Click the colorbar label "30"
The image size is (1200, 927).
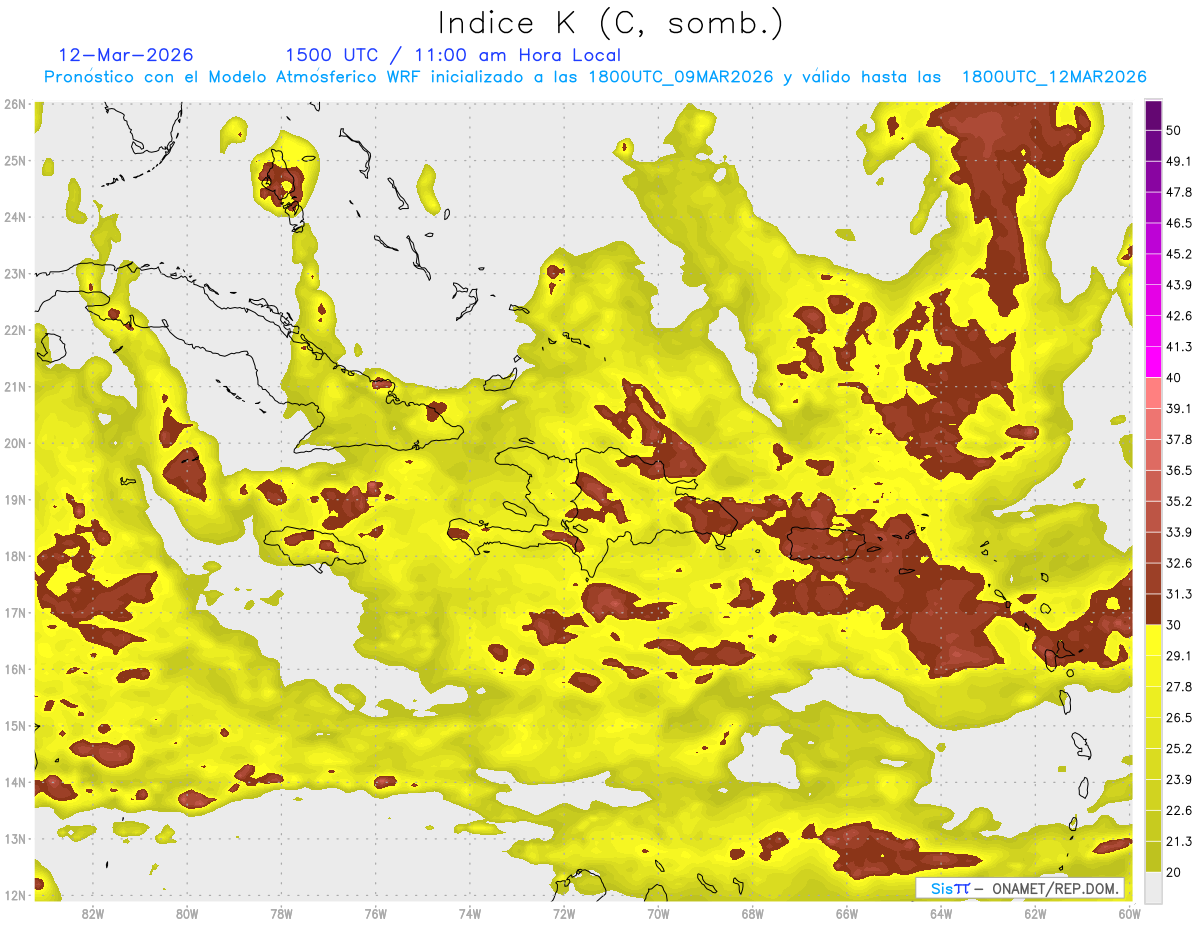[x=1175, y=625]
